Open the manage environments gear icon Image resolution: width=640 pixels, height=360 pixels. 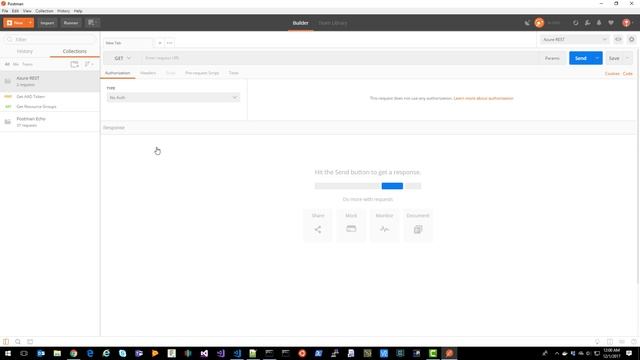pyautogui.click(x=631, y=40)
